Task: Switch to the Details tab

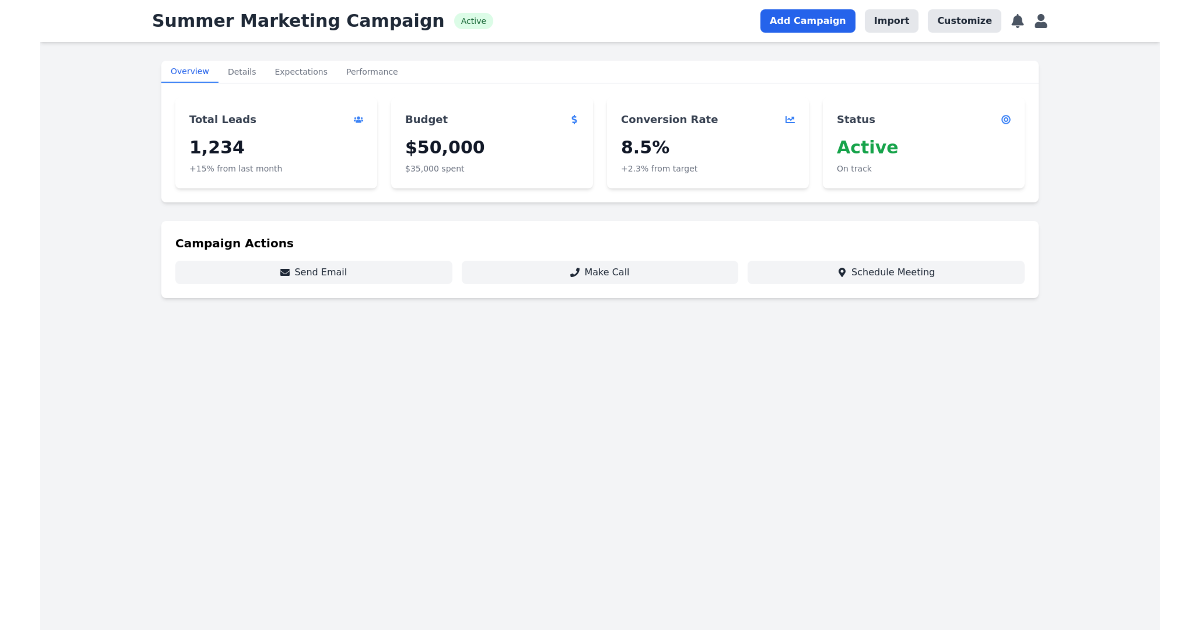Action: 242,71
